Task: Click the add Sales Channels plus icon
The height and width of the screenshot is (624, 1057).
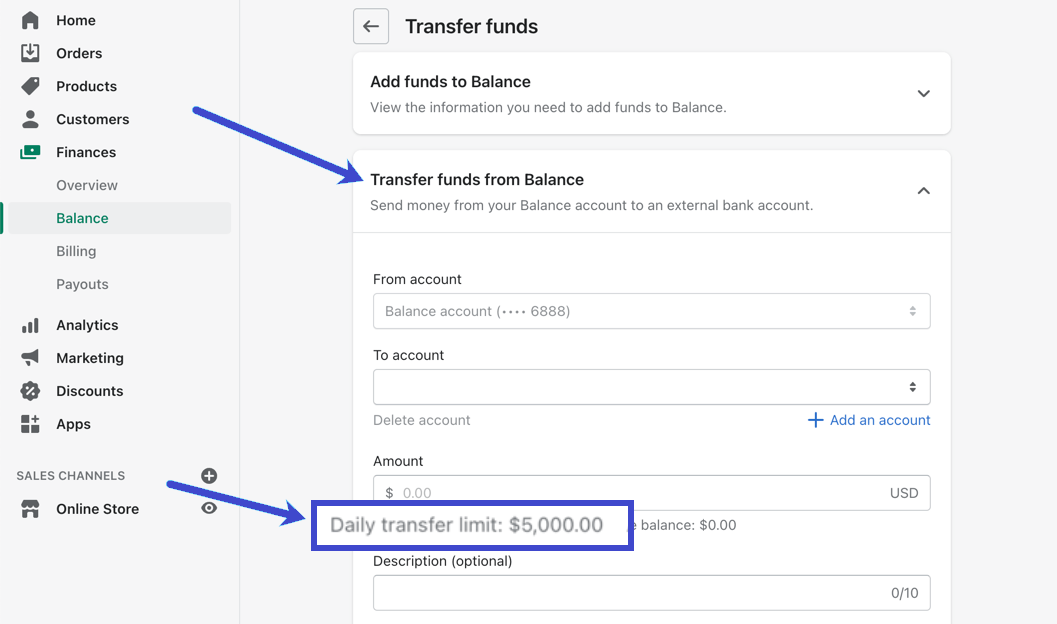Action: [209, 476]
